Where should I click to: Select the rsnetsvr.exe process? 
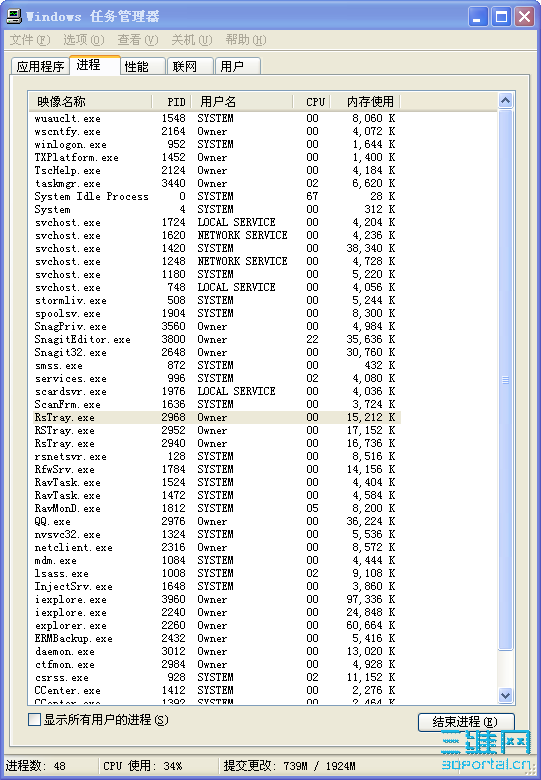click(217, 456)
